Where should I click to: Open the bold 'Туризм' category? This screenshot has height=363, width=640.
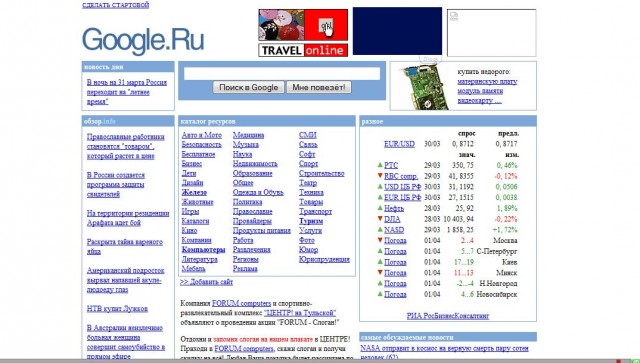tap(311, 221)
